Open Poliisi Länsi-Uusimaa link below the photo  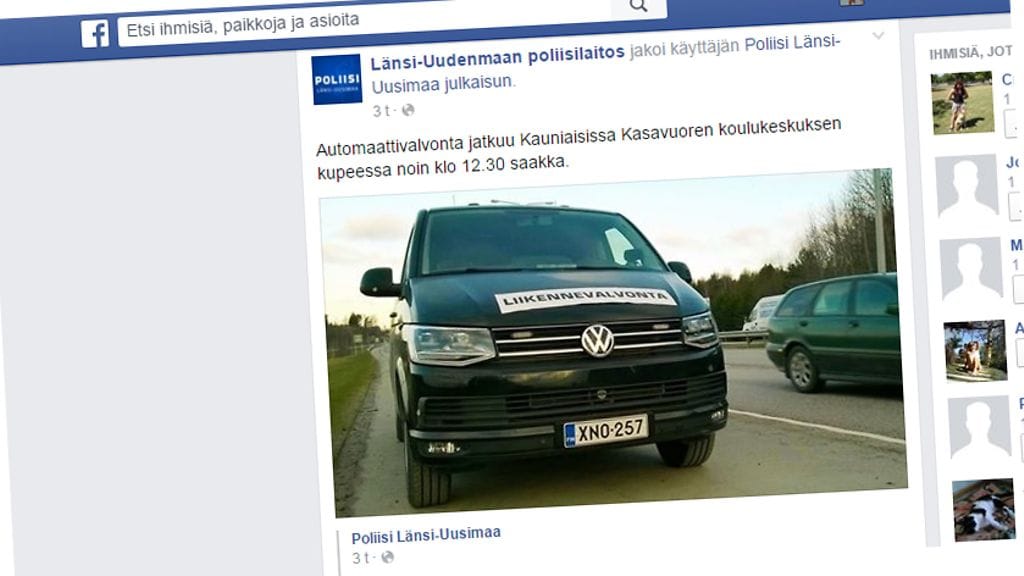426,535
